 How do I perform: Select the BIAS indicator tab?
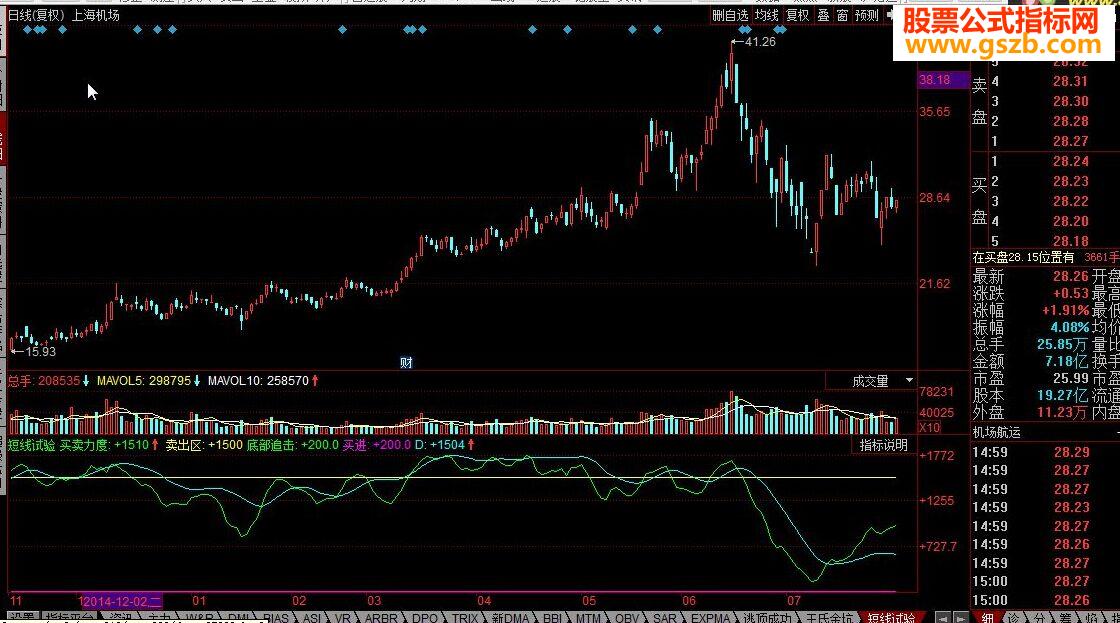(276, 617)
